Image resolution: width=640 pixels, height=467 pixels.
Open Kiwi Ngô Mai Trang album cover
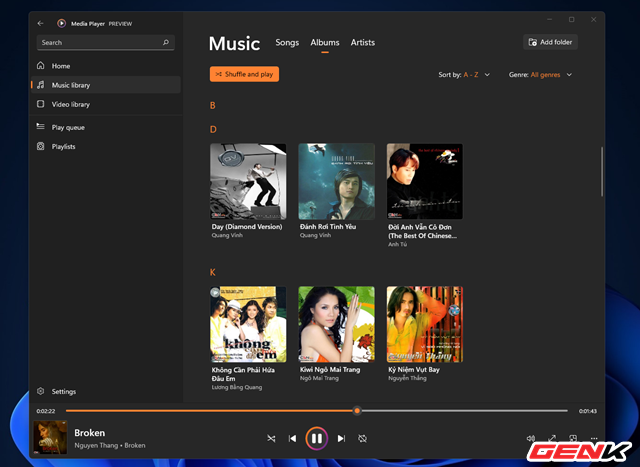336,324
